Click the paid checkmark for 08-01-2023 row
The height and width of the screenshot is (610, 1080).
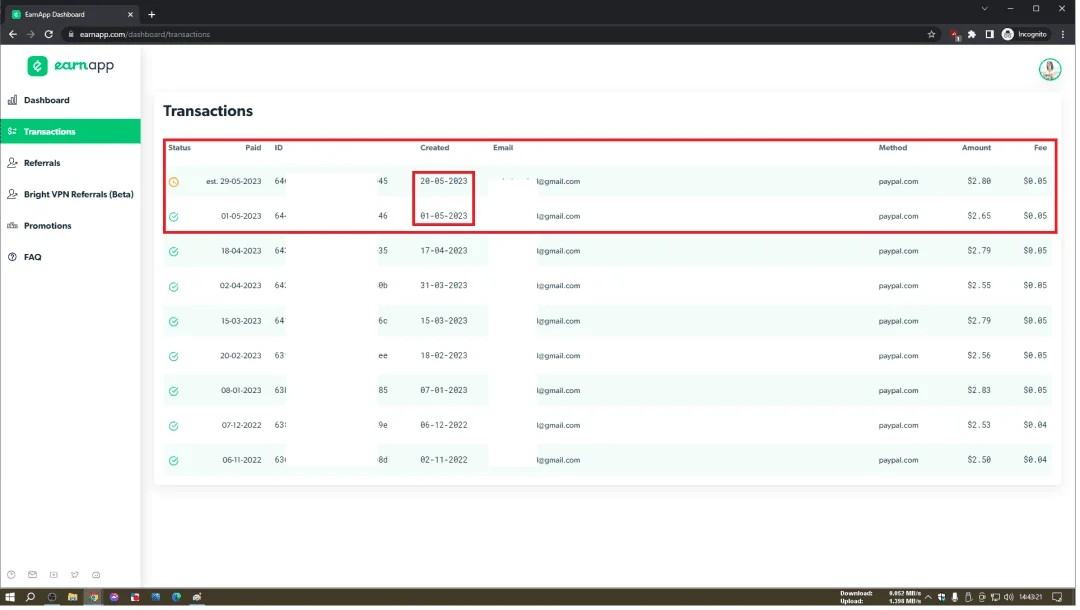coord(174,392)
